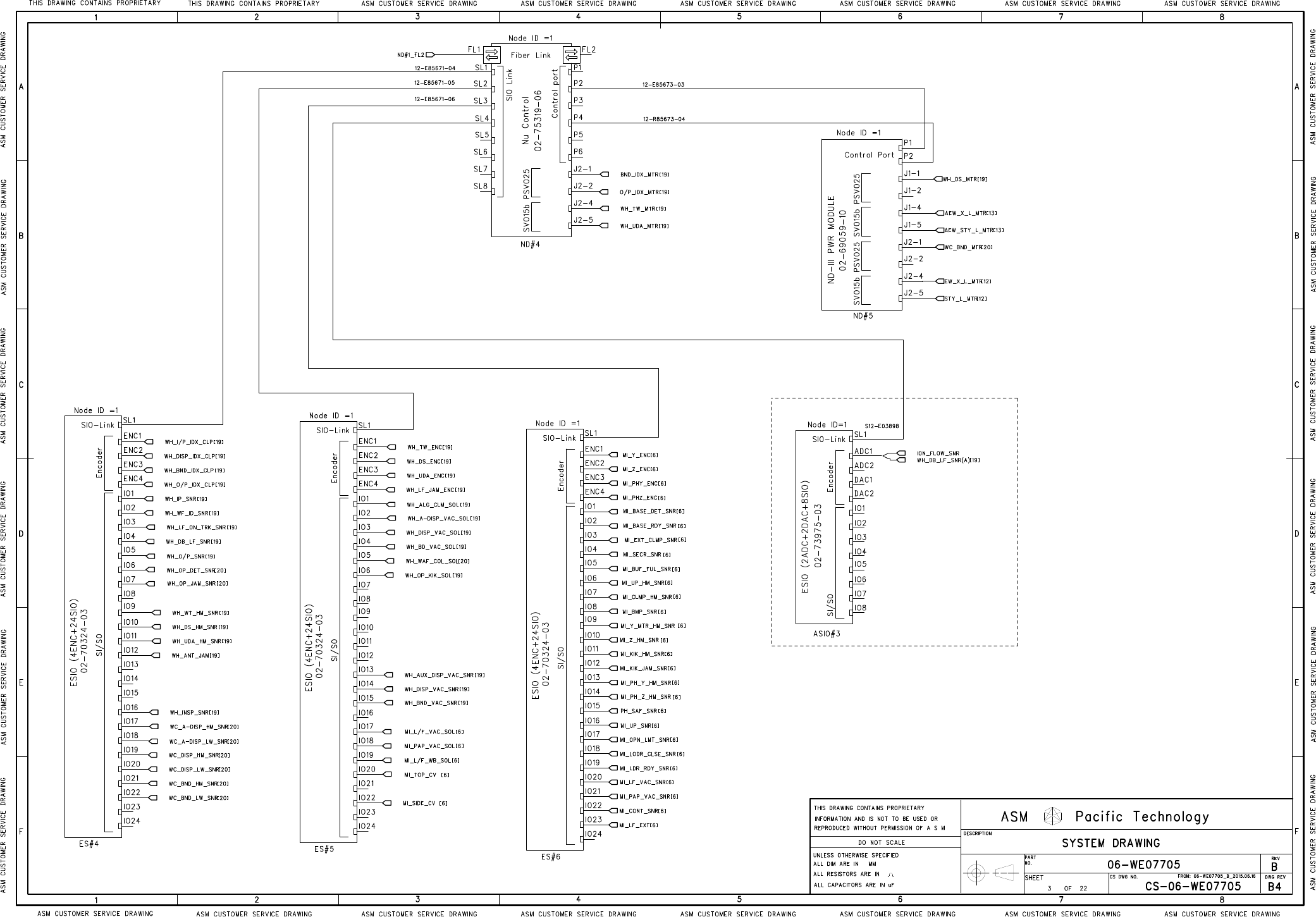
Task: Click the WH_TW_ENC[19] signal label
Action: (429, 447)
